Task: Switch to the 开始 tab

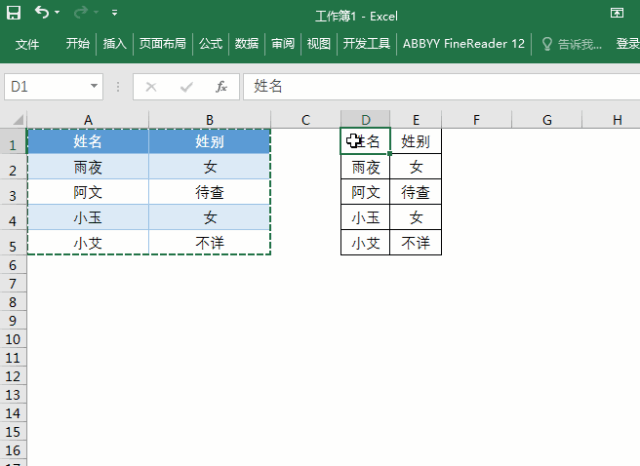Action: coord(78,43)
